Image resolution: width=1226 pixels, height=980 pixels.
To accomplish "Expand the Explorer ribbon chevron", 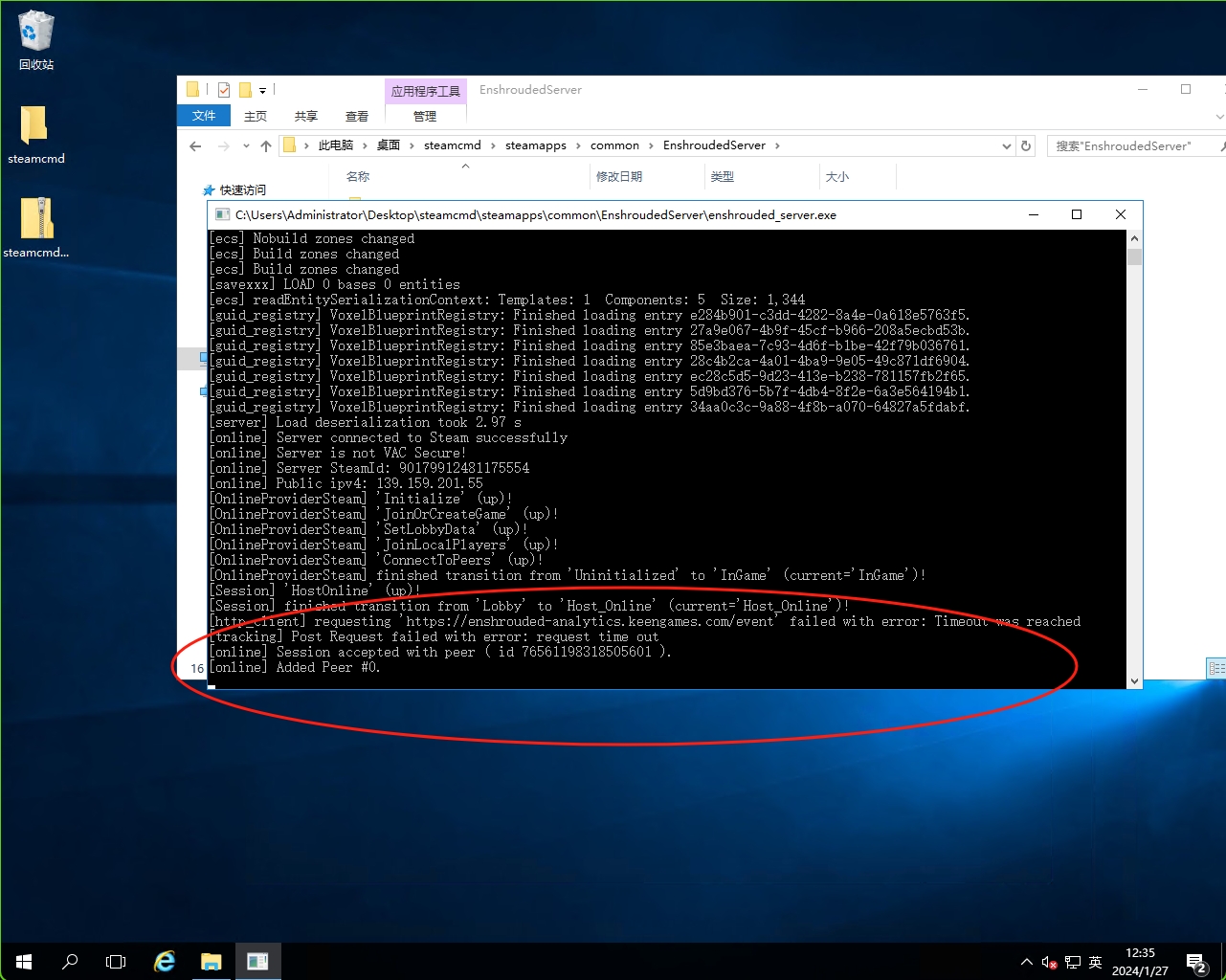I will point(1219,117).
